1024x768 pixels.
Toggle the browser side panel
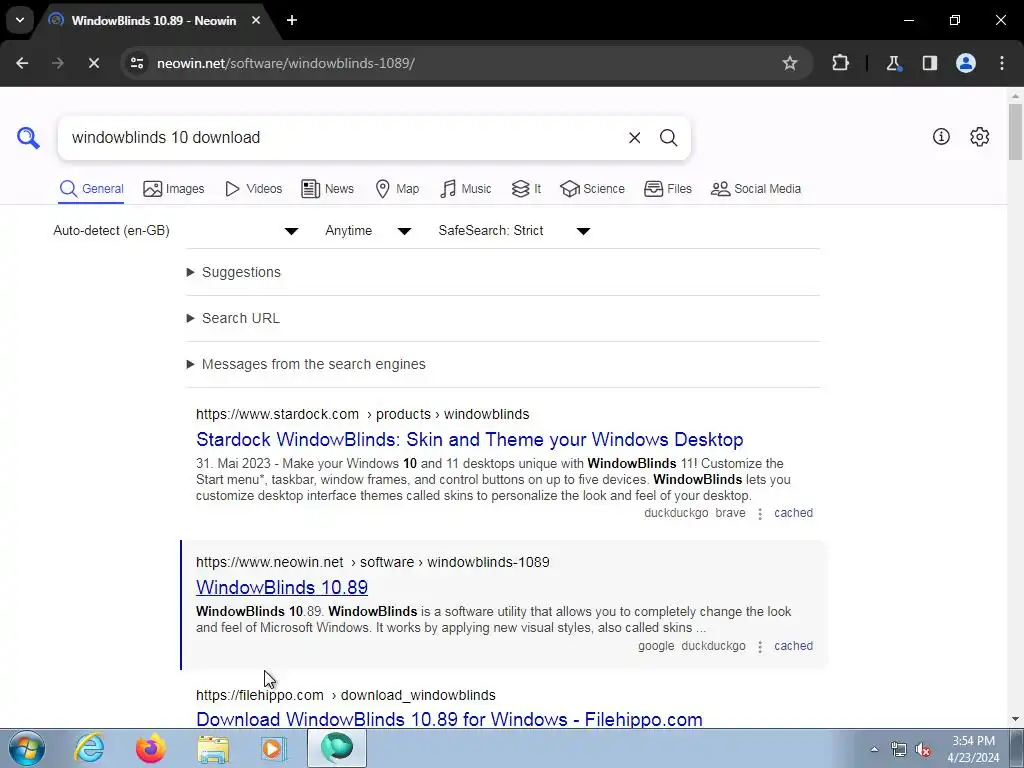(930, 63)
